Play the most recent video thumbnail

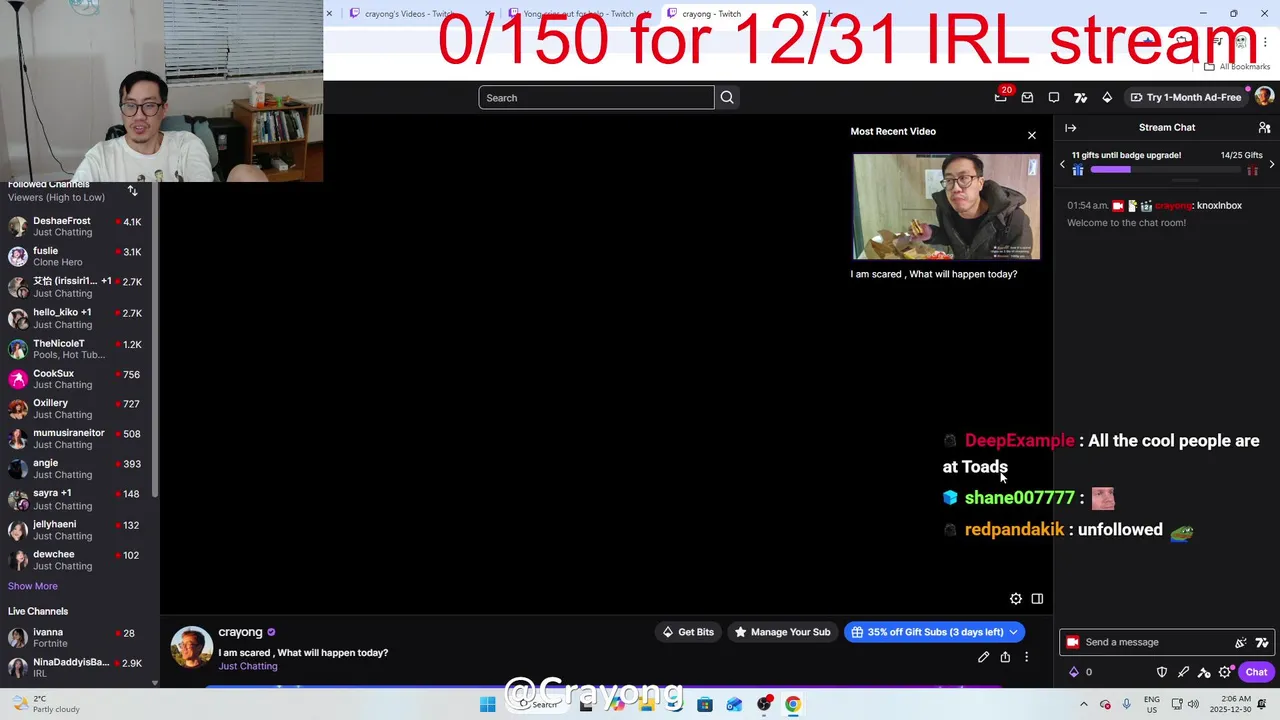946,206
